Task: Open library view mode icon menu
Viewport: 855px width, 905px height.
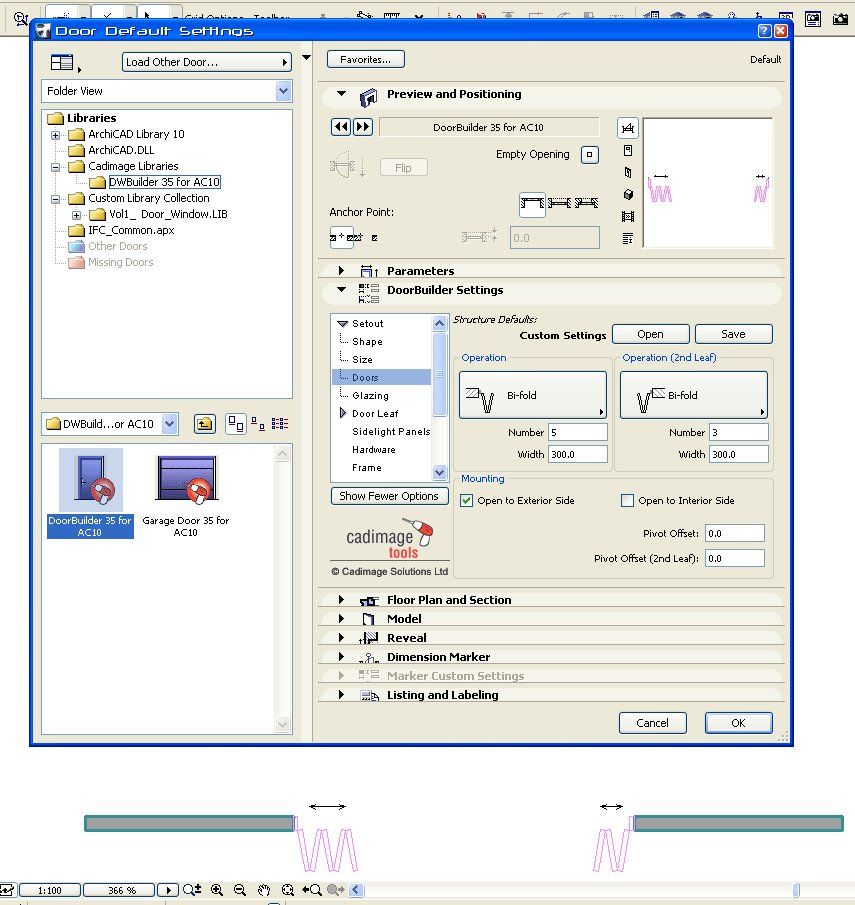Action: point(64,62)
